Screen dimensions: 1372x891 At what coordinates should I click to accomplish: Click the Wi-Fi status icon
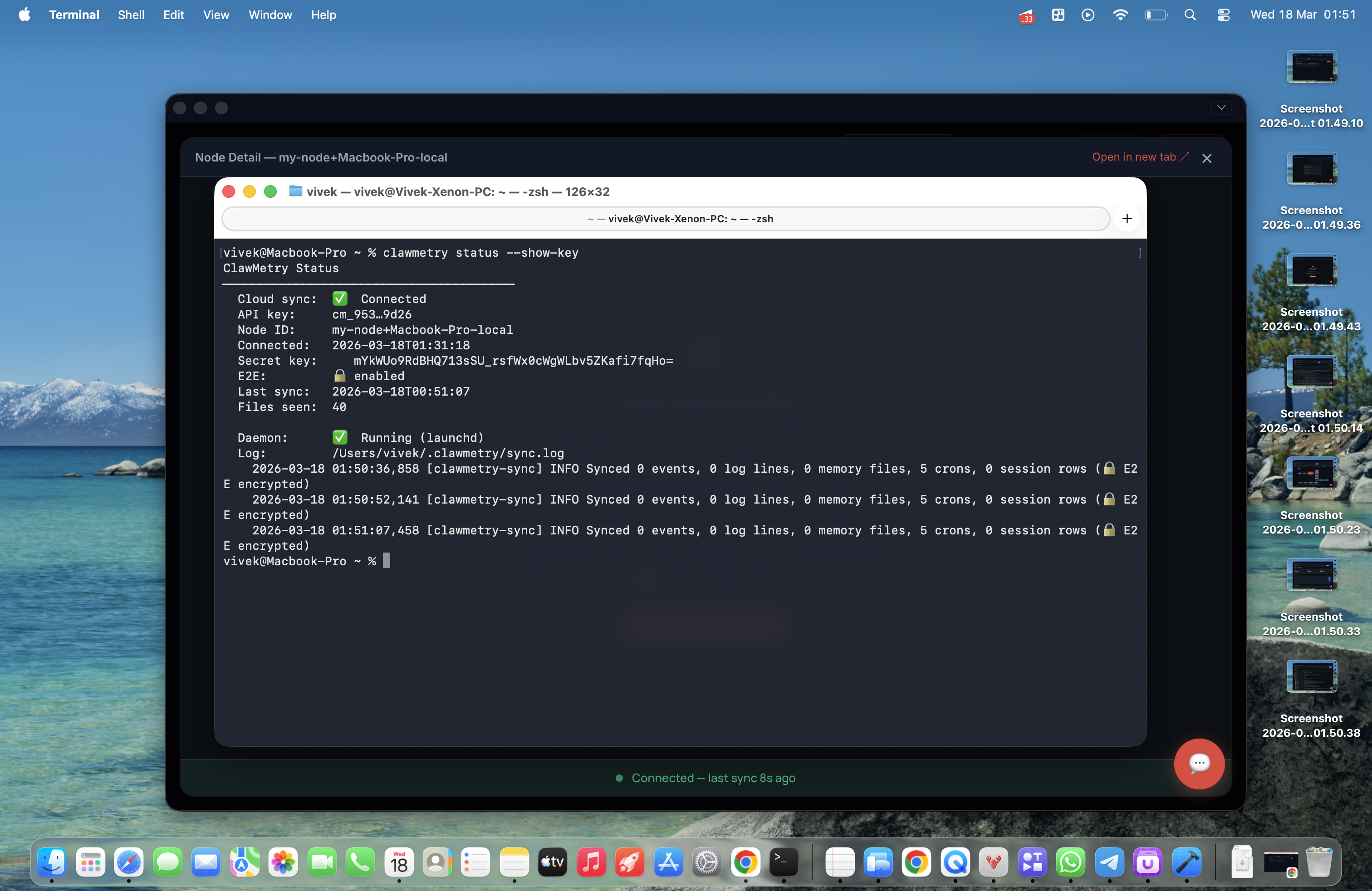1120,15
